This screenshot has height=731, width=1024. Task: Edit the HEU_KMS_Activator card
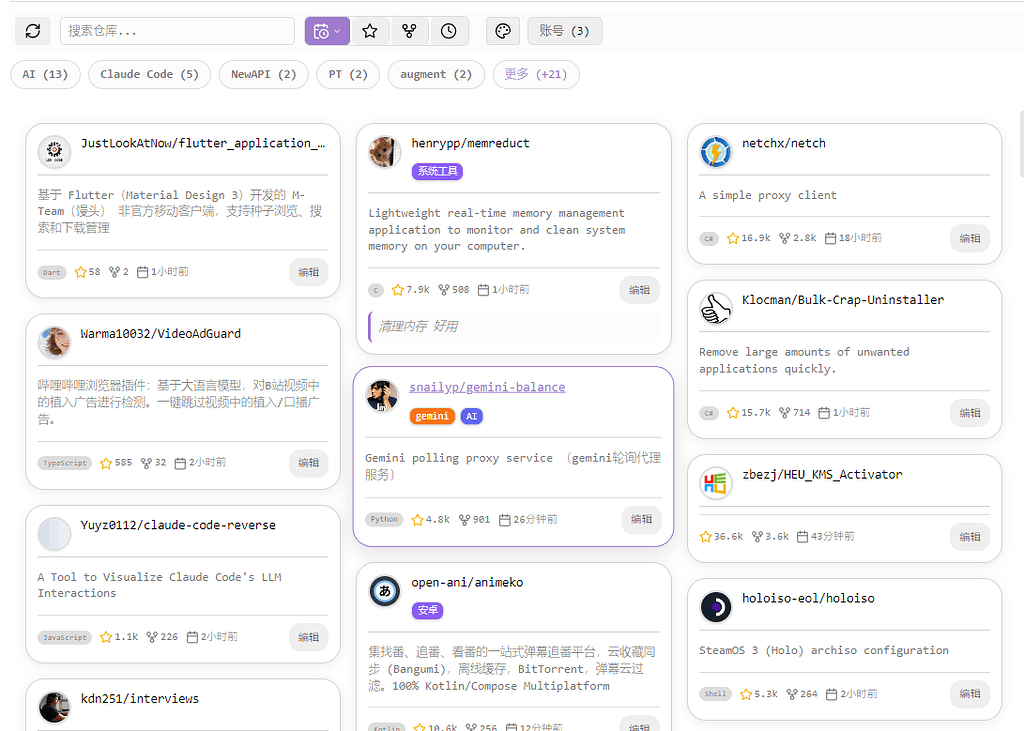click(x=970, y=537)
